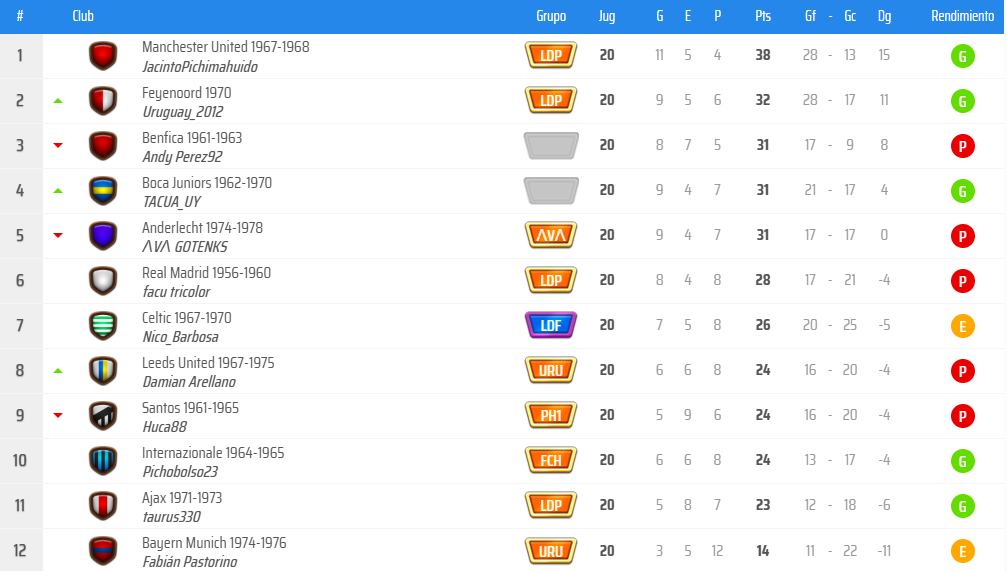Click the PH1 group badge for Santos
This screenshot has width=1007, height=571.
[551, 416]
